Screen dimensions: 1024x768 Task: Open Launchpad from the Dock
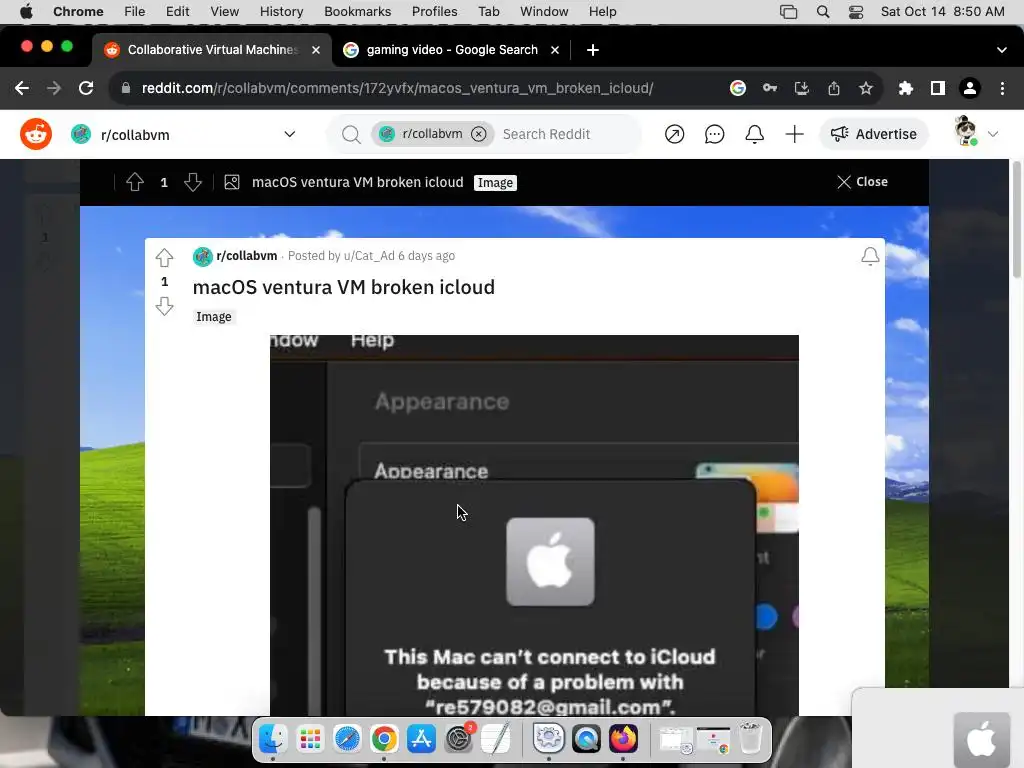[x=310, y=739]
